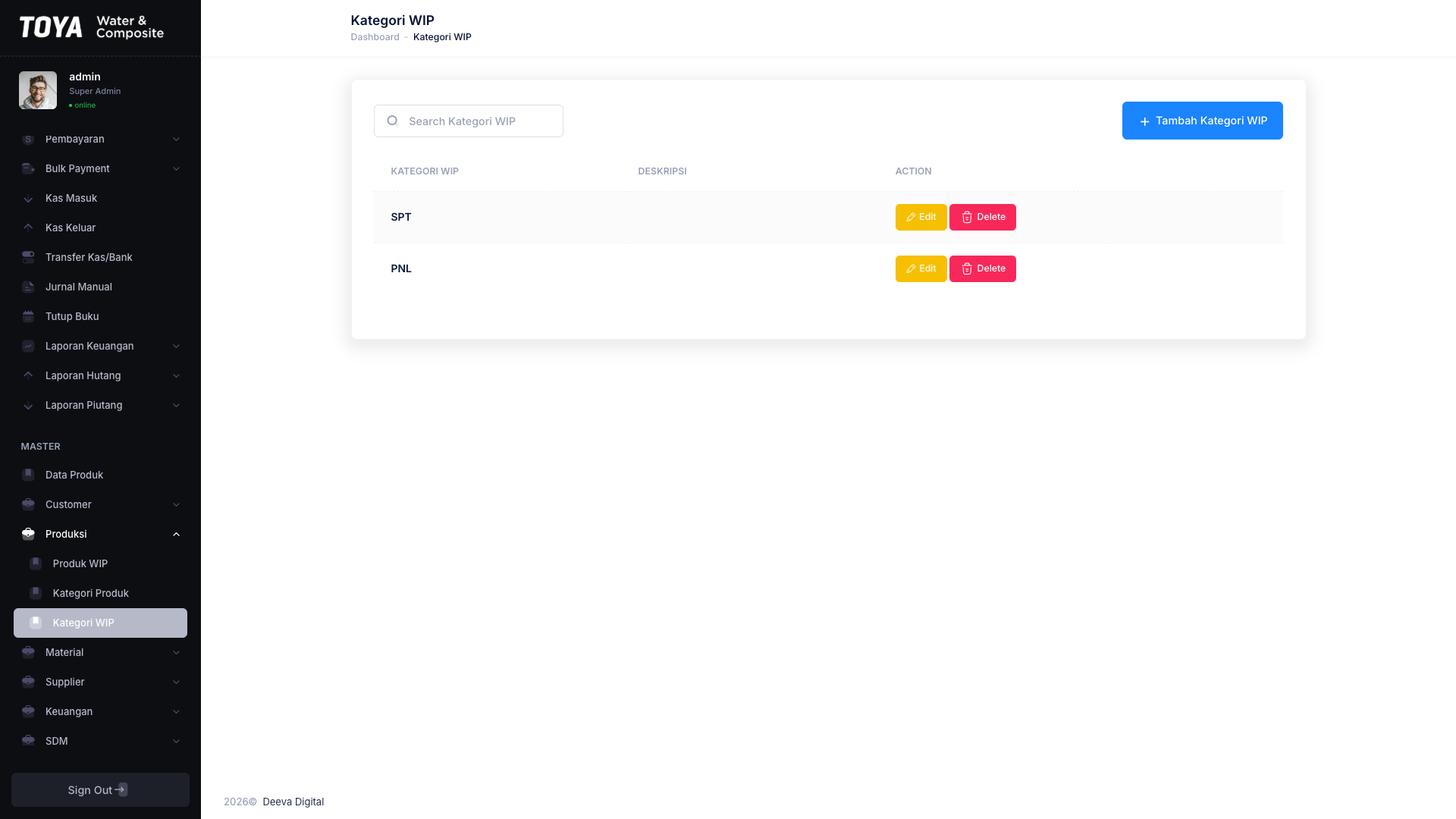The height and width of the screenshot is (819, 1456).
Task: Open the Jurnal Manual page
Action: tap(100, 287)
